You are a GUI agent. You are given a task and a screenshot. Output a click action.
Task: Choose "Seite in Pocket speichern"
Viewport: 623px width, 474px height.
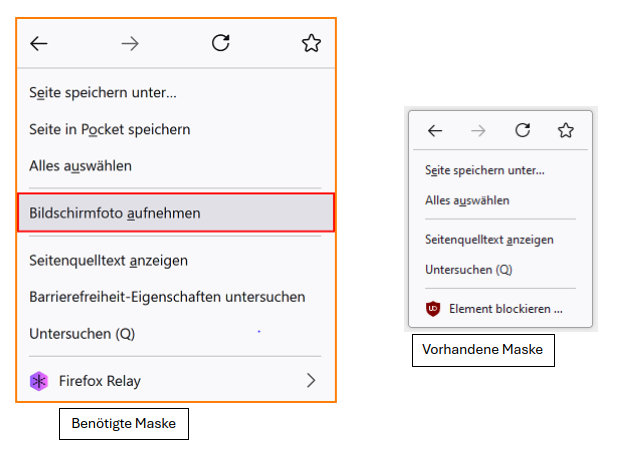pyautogui.click(x=110, y=129)
